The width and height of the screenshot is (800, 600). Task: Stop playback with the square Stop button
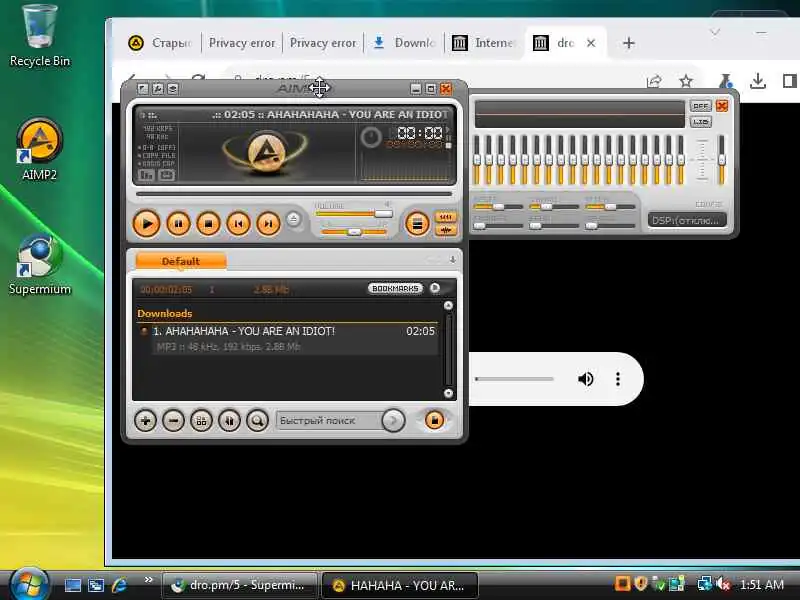tap(208, 224)
